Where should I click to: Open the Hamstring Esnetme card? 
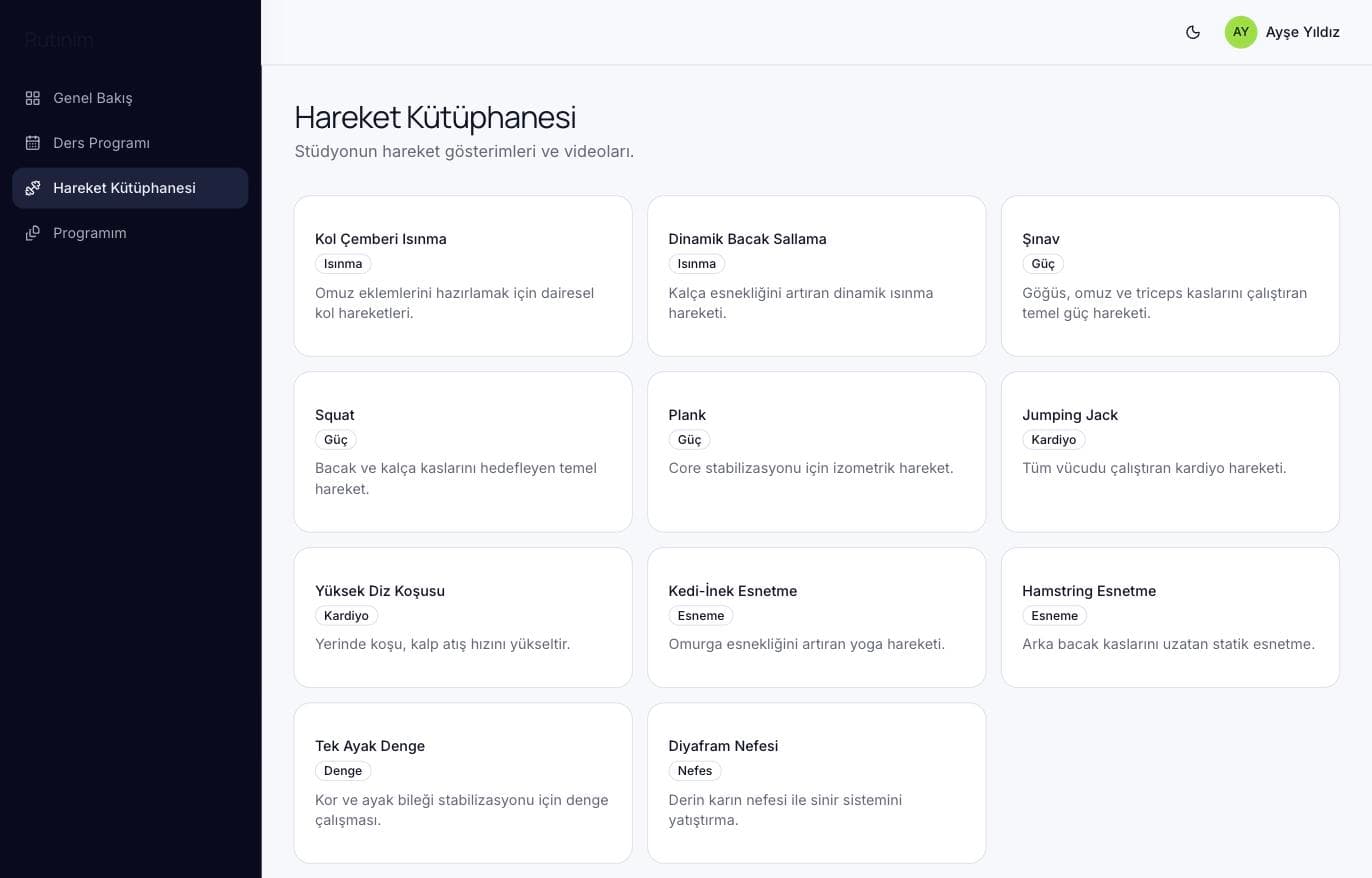1170,617
